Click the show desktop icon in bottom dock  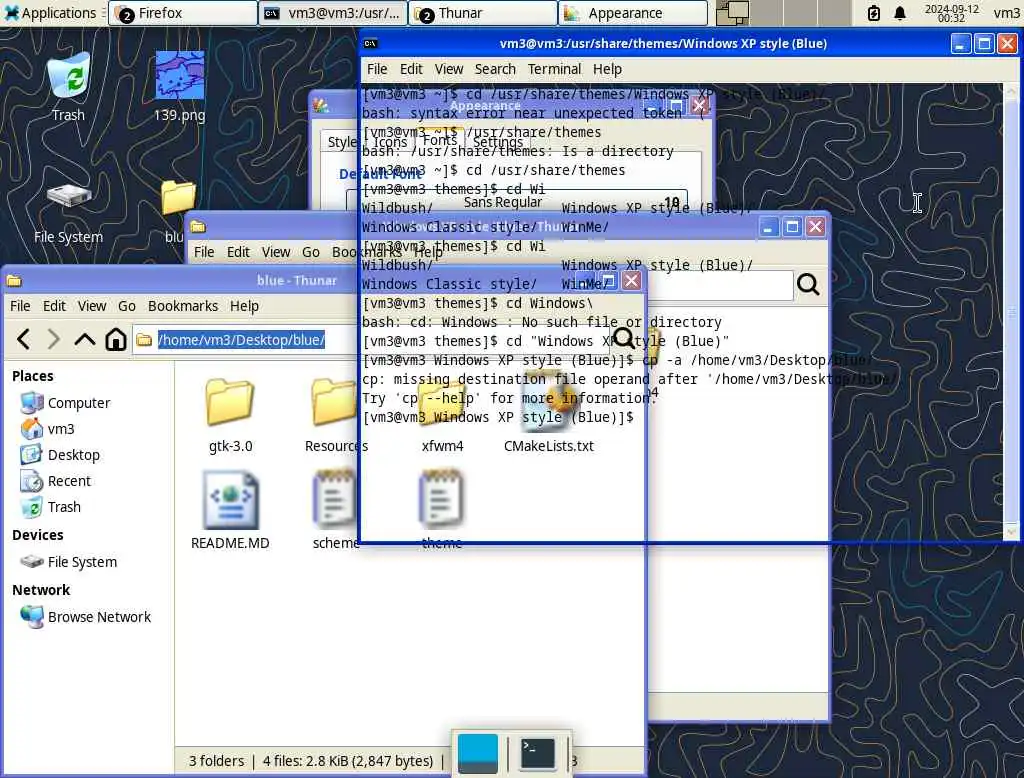tap(477, 754)
